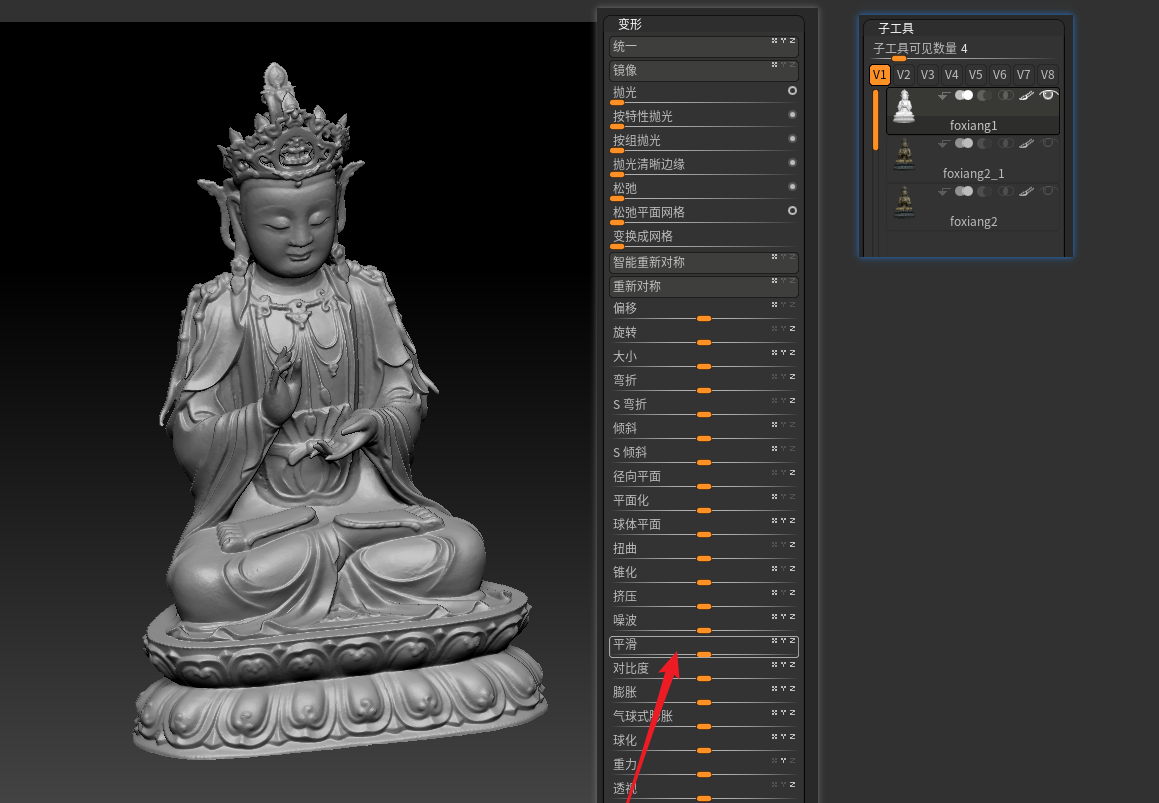This screenshot has width=1159, height=803.
Task: Switch to the V2 visibility set tab
Action: point(903,75)
